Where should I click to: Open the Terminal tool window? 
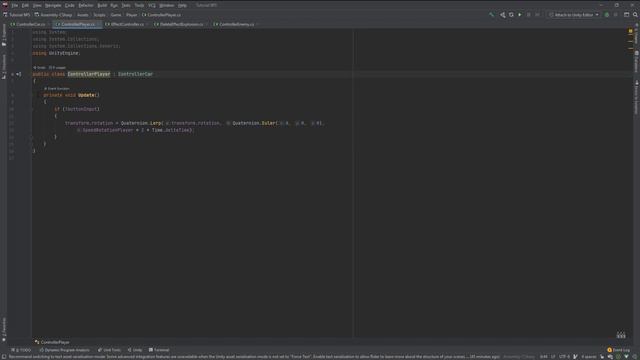coord(159,350)
